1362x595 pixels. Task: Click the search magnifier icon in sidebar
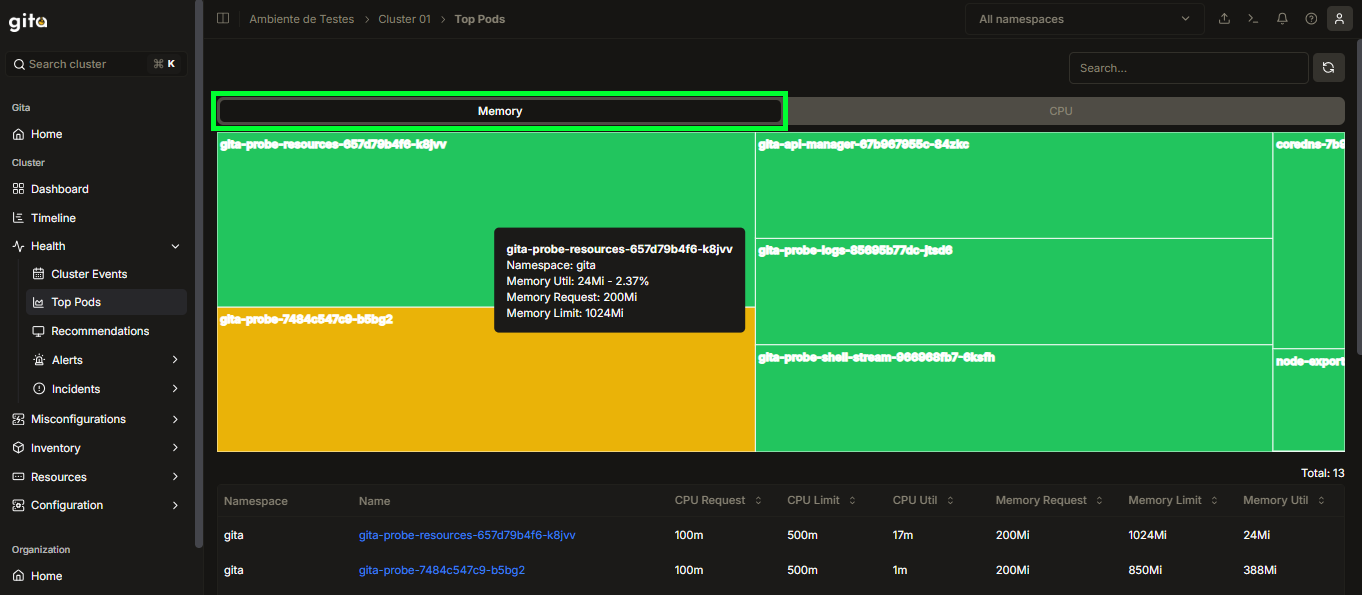19,64
